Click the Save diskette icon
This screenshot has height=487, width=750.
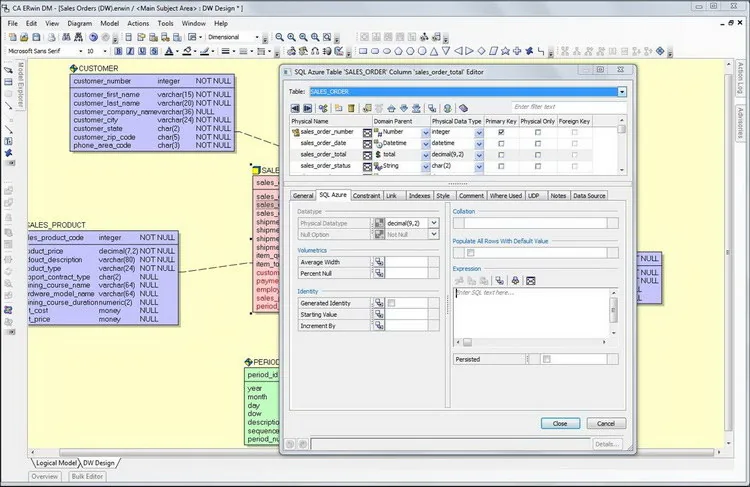pos(36,37)
